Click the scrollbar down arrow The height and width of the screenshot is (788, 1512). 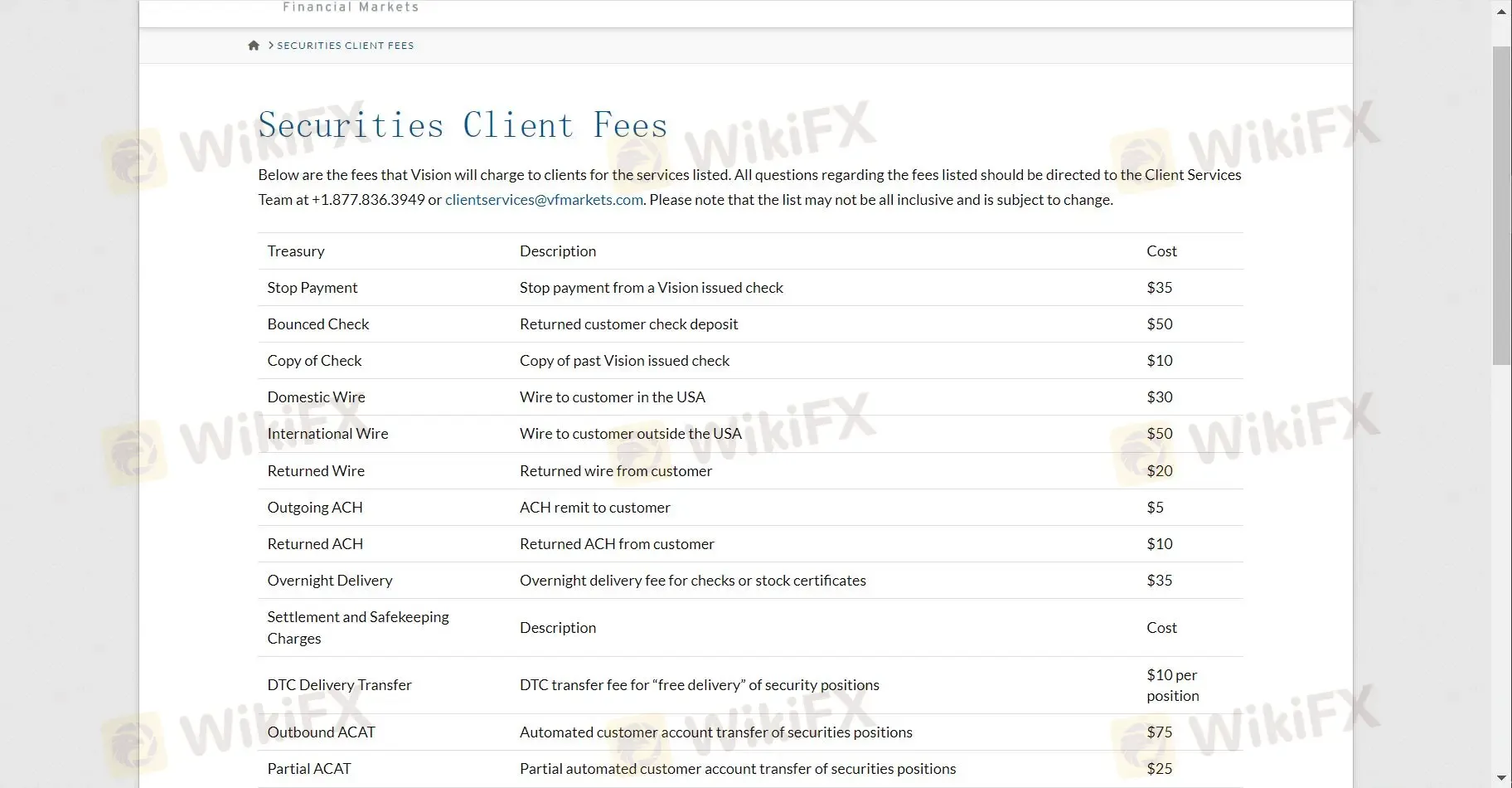pos(1501,778)
